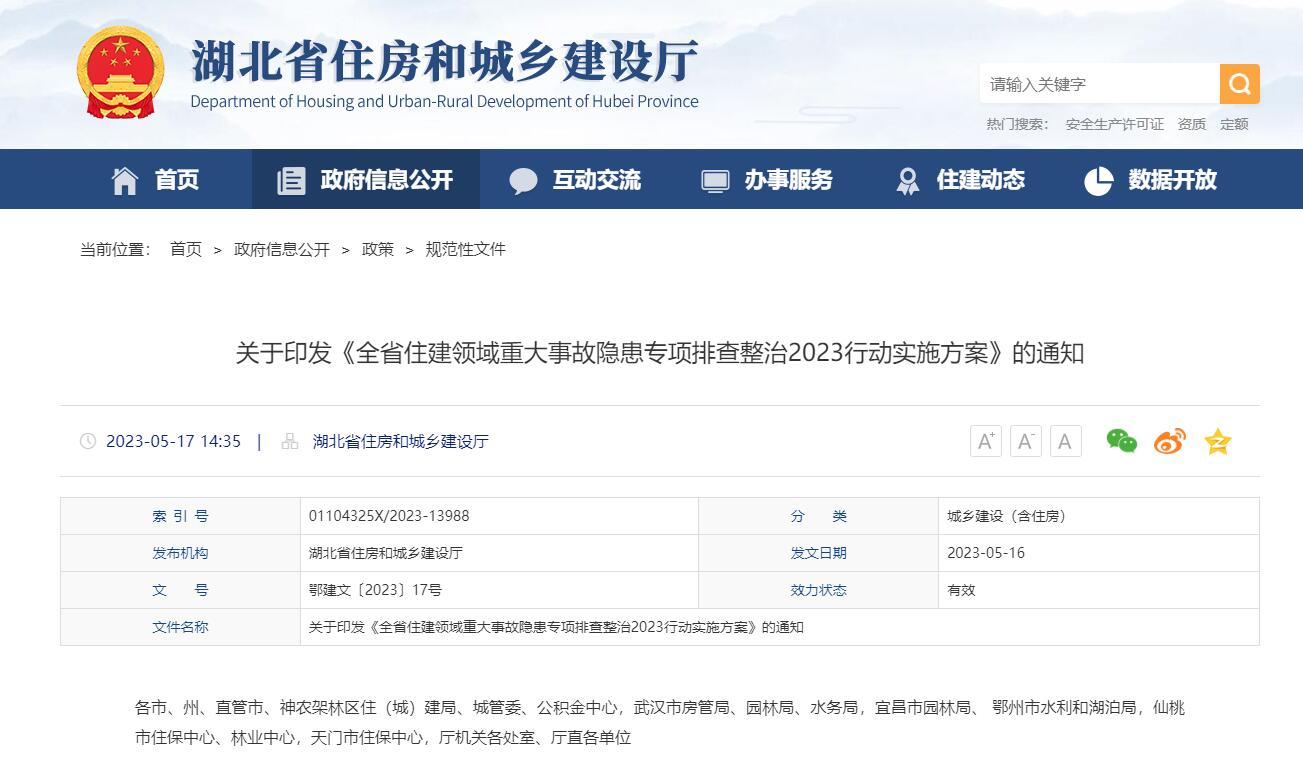
Task: Increase font size with the A+ button
Action: point(984,440)
